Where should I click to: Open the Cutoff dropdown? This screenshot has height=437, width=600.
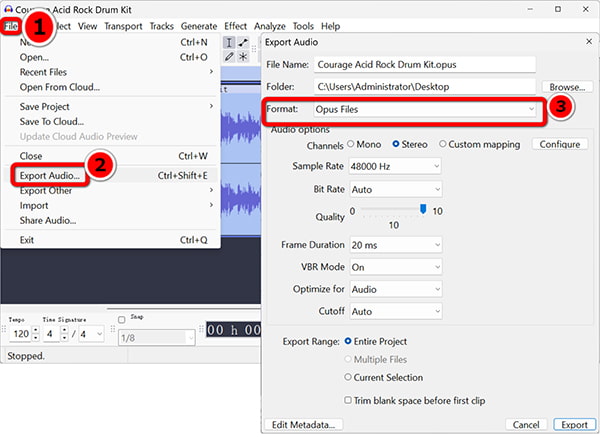pyautogui.click(x=395, y=311)
